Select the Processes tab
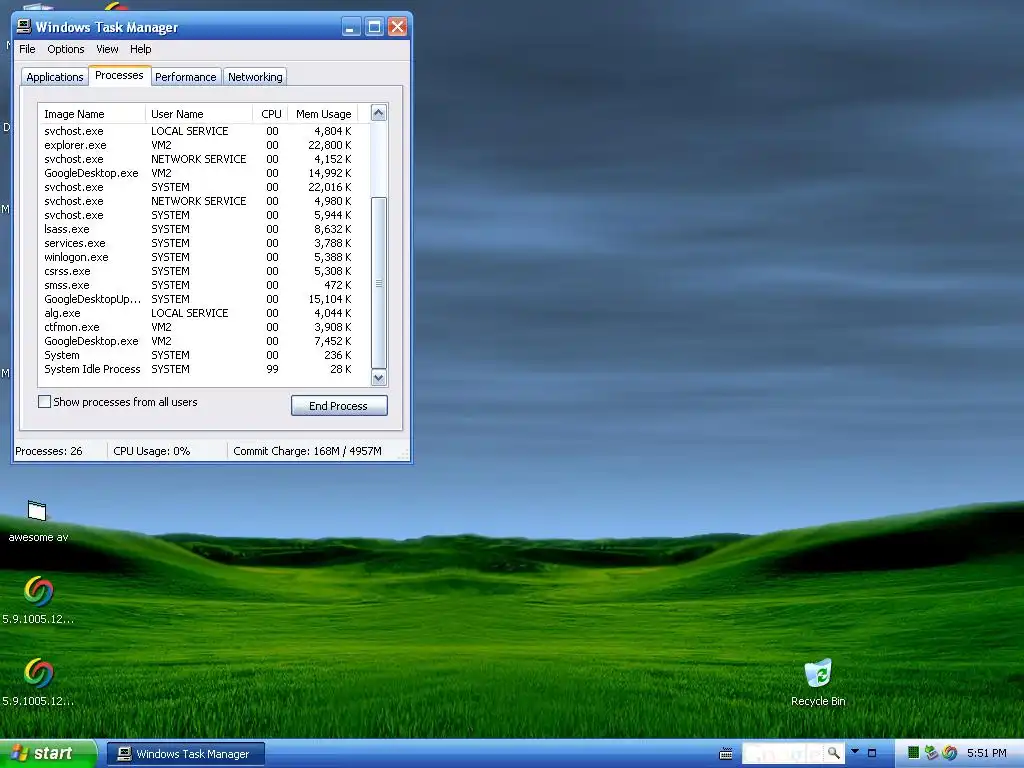This screenshot has height=768, width=1024. click(x=119, y=75)
